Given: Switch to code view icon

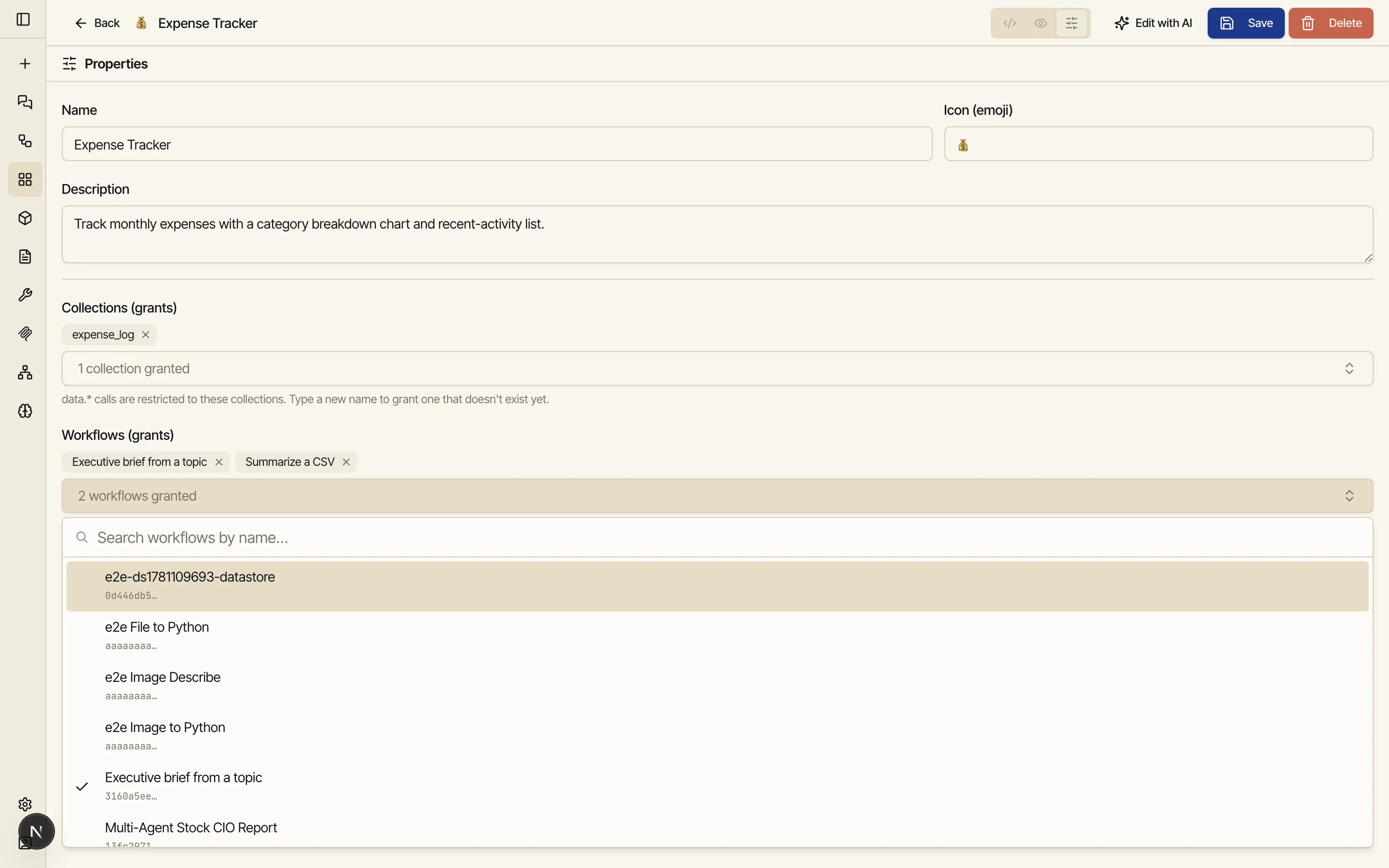Looking at the screenshot, I should tap(1009, 23).
